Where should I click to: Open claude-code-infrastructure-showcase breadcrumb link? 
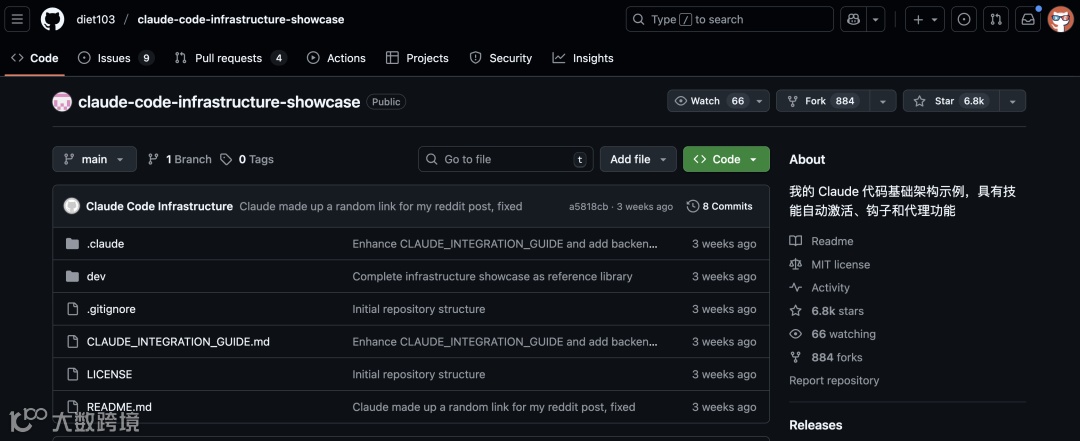click(241, 19)
